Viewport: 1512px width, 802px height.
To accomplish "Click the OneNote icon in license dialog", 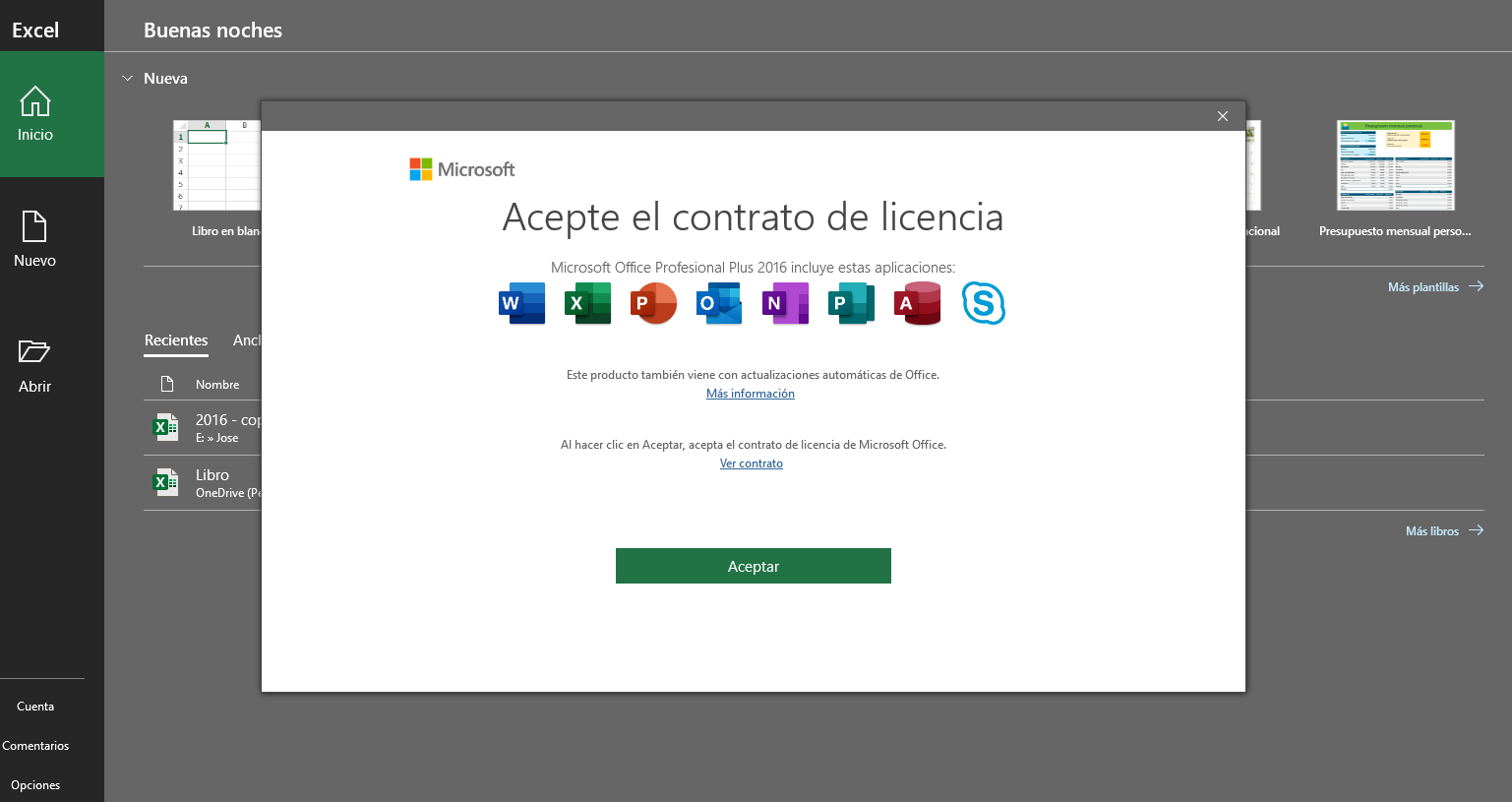I will coord(785,303).
